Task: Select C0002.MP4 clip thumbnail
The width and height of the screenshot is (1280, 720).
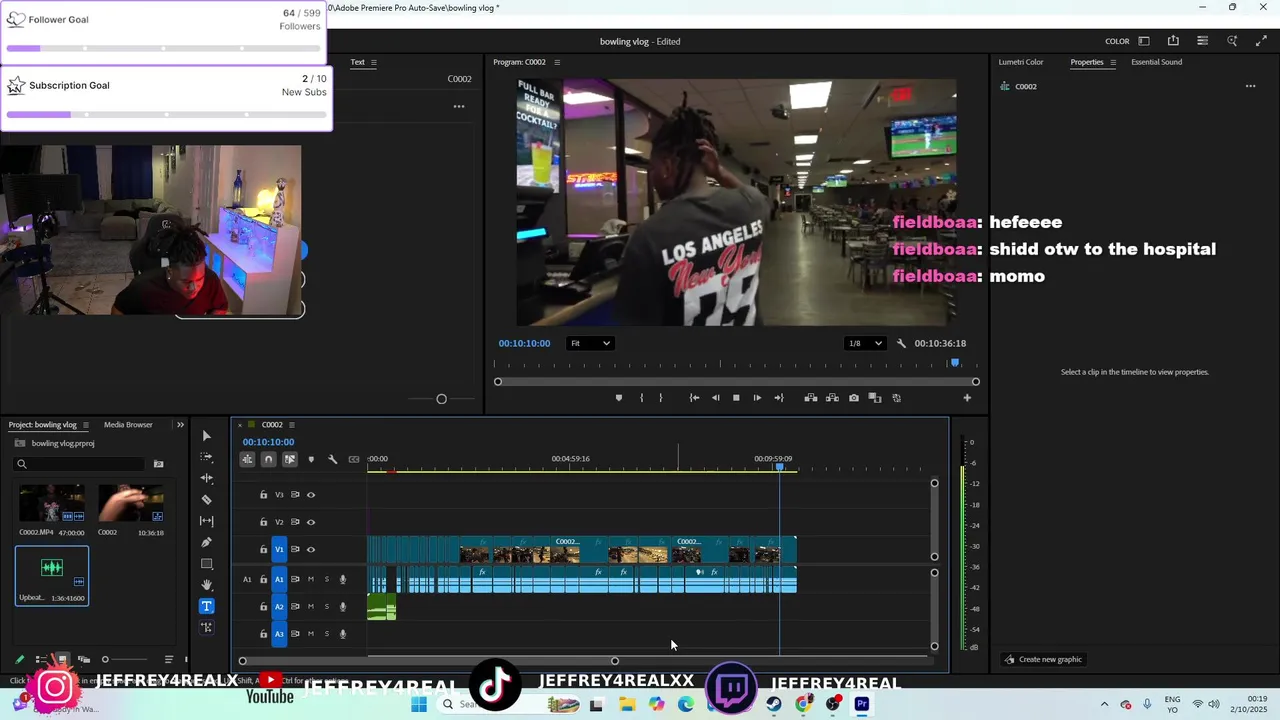Action: click(x=52, y=504)
